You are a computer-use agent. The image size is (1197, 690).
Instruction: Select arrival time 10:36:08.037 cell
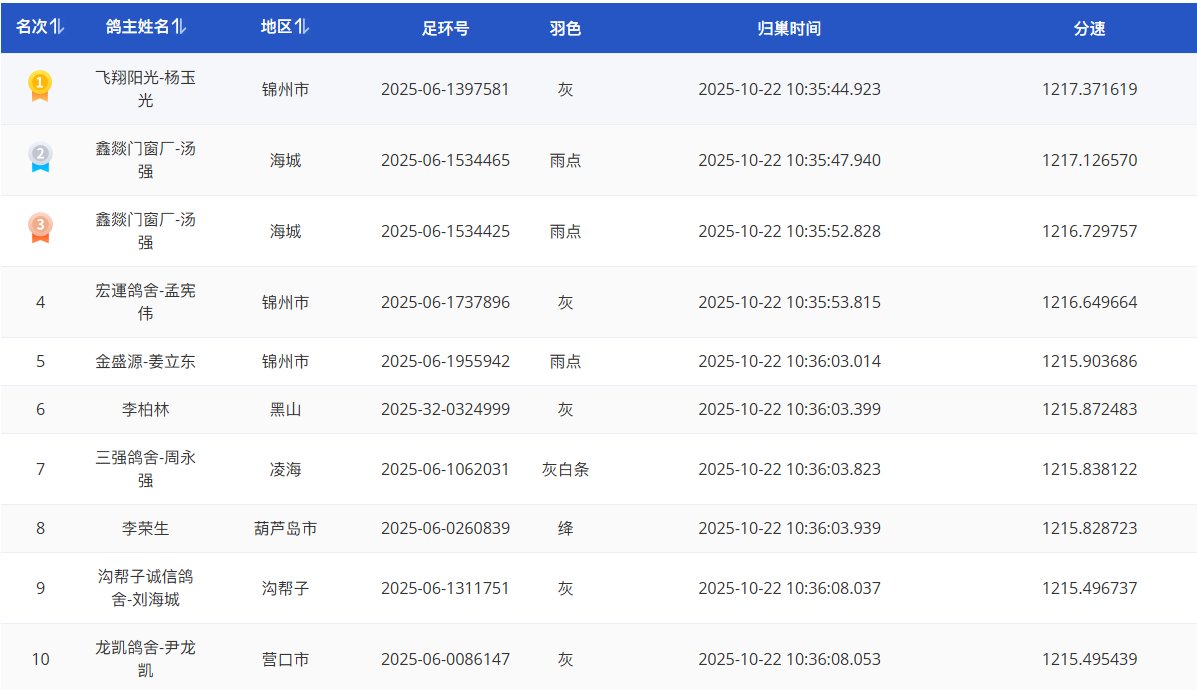click(789, 588)
